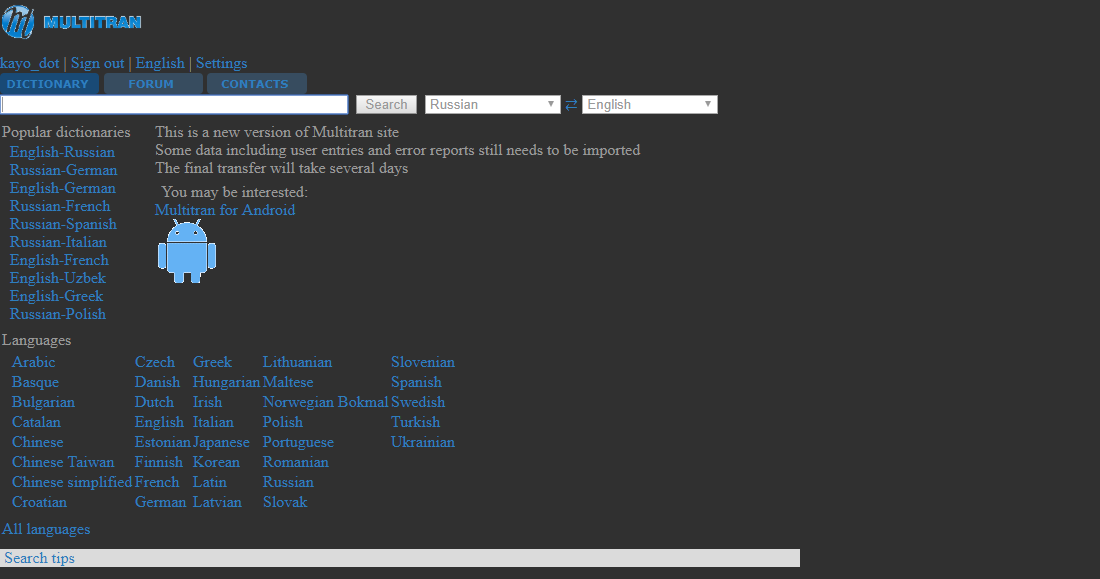The image size is (1100, 579).
Task: Click the Android robot image
Action: [187, 251]
